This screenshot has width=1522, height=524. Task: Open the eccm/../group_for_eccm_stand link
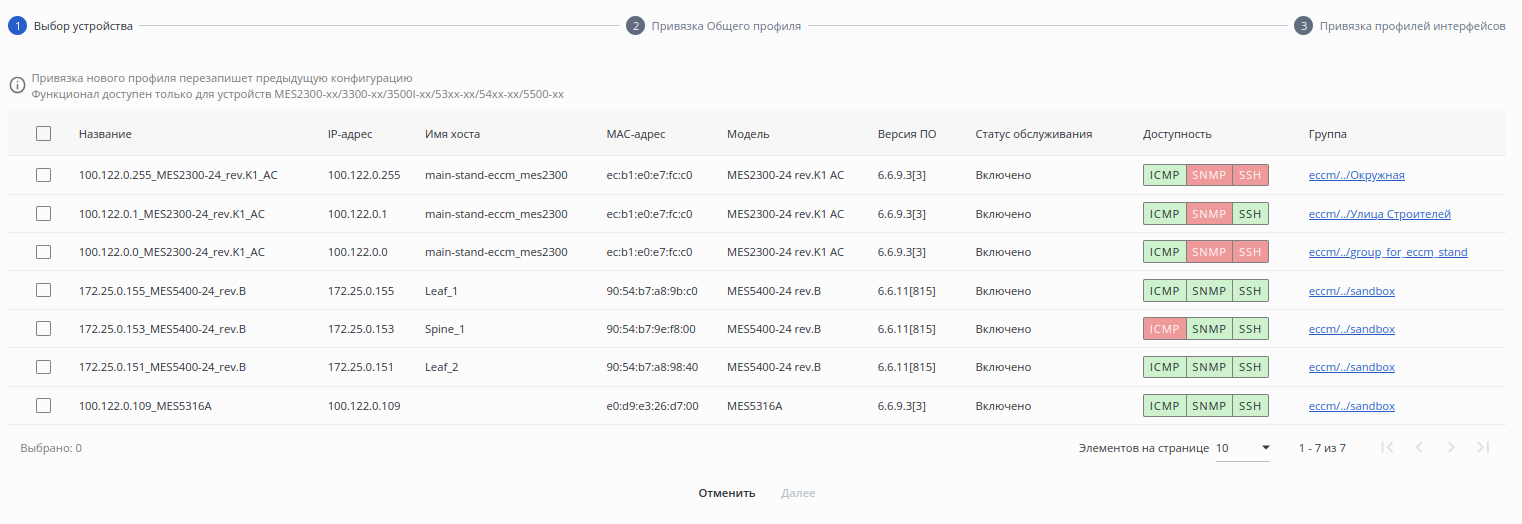click(1388, 252)
